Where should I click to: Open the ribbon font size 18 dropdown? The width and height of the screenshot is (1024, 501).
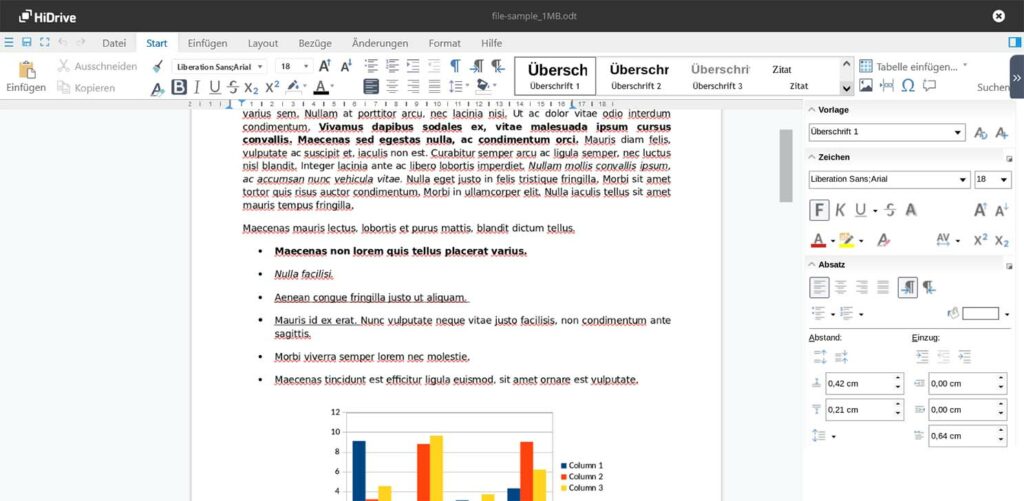click(306, 67)
